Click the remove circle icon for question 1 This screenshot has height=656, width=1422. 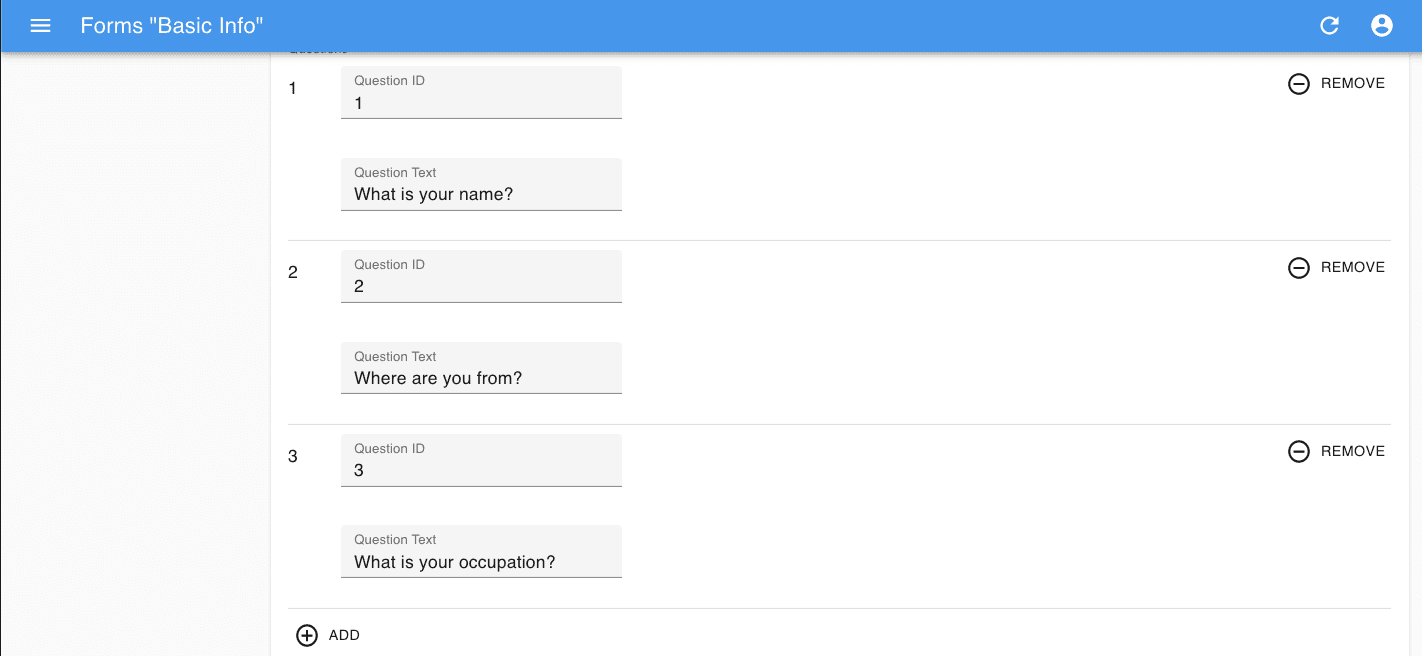coord(1298,84)
